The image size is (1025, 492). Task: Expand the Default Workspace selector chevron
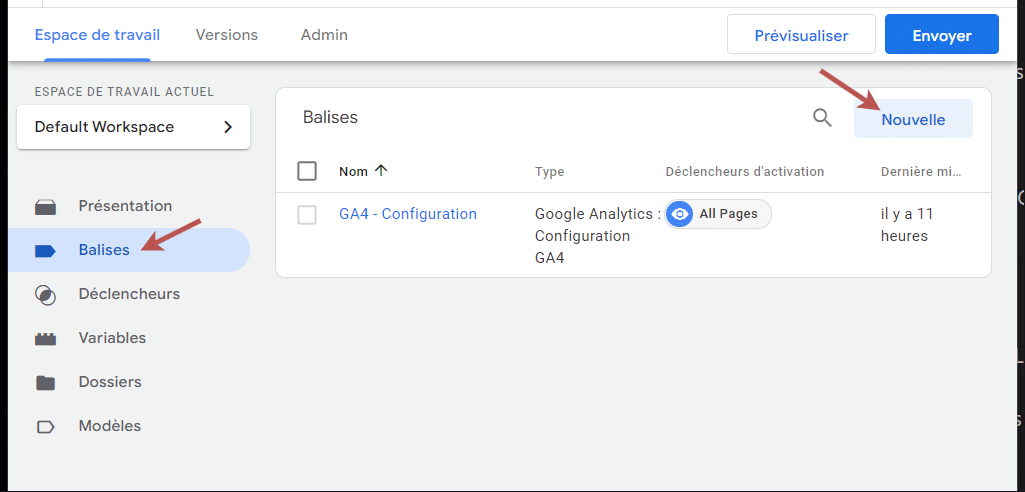click(228, 127)
